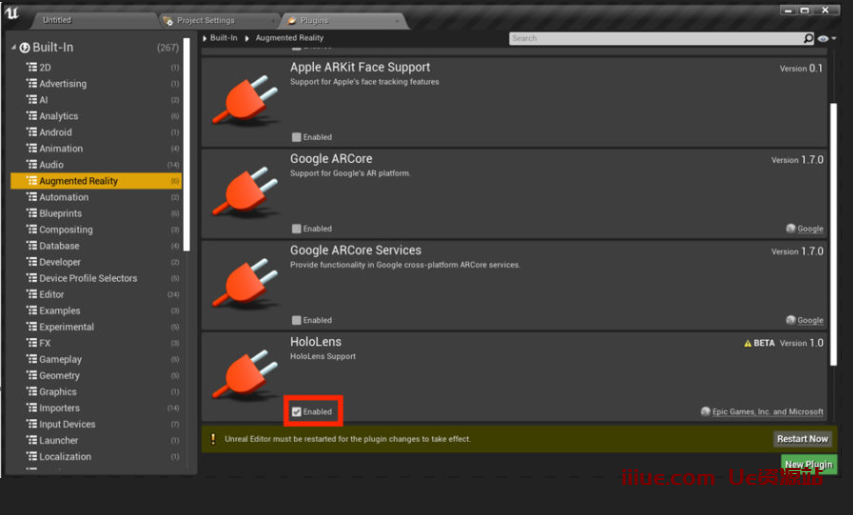Image resolution: width=853 pixels, height=515 pixels.
Task: Open the Importers plugin category
Action: coord(59,408)
